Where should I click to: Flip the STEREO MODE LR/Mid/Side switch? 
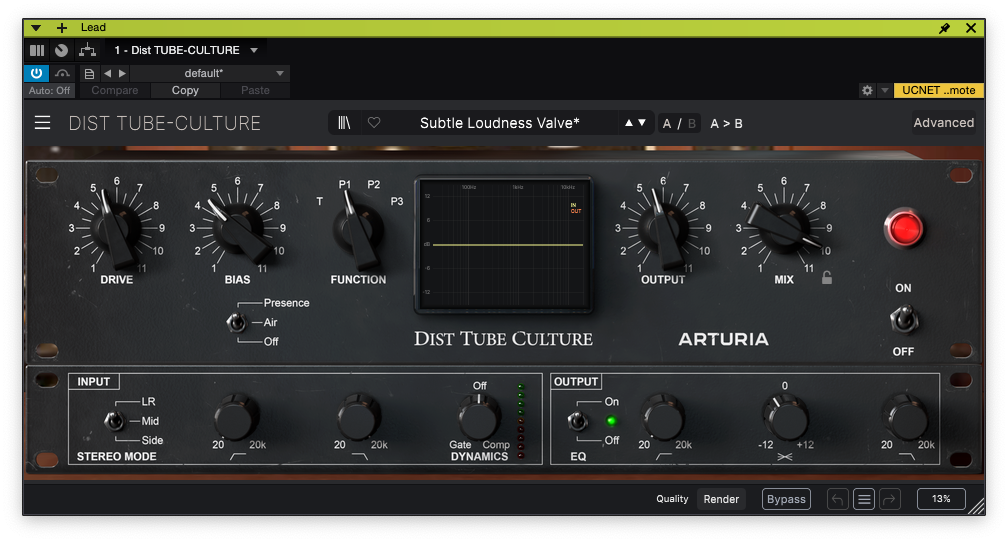pyautogui.click(x=114, y=421)
